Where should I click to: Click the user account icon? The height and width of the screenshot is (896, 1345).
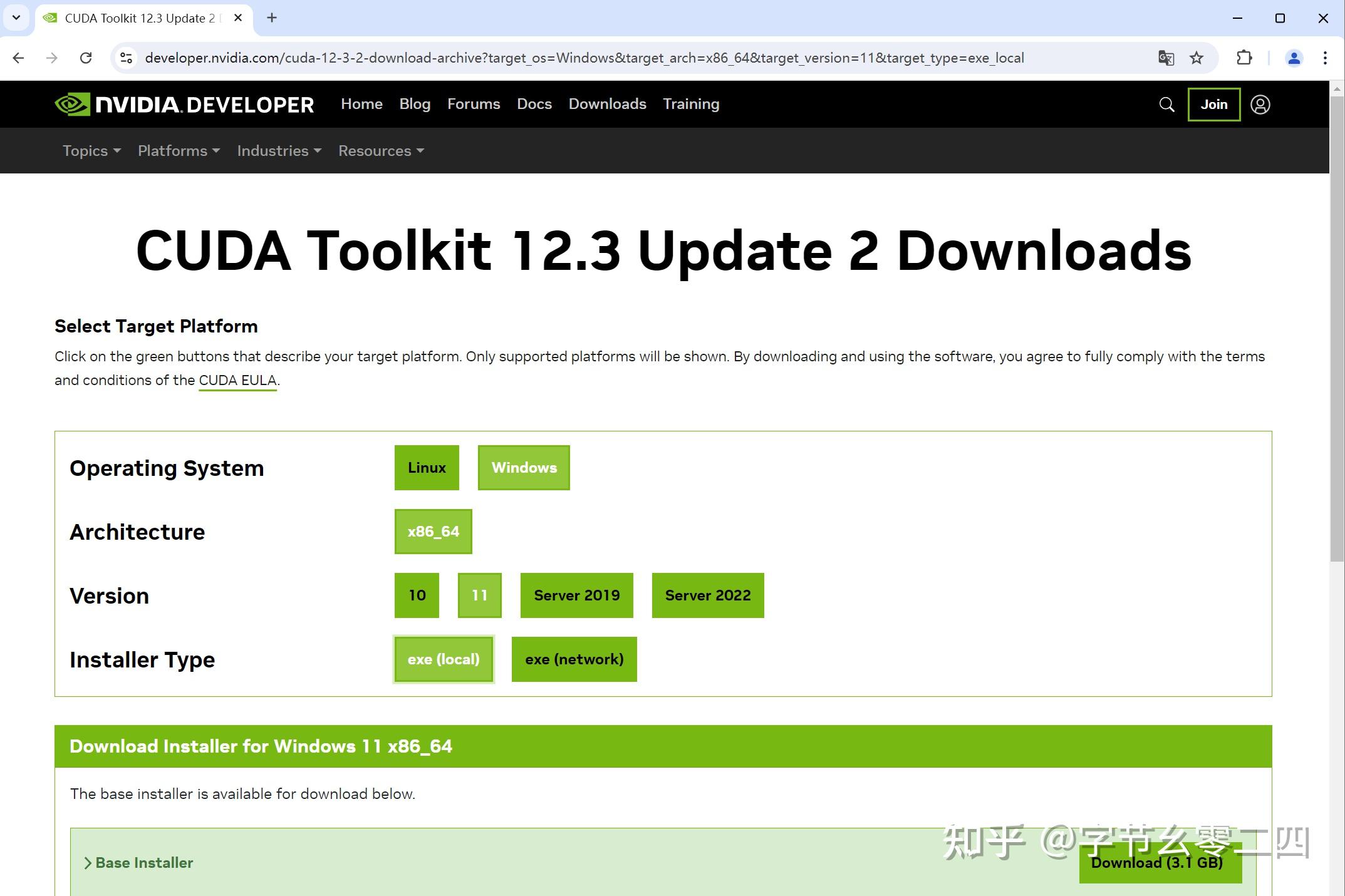(x=1260, y=105)
